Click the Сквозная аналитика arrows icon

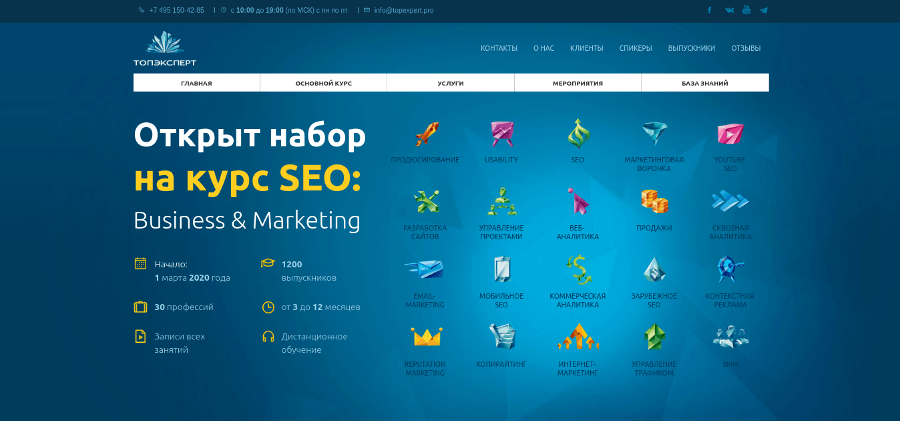click(x=730, y=201)
